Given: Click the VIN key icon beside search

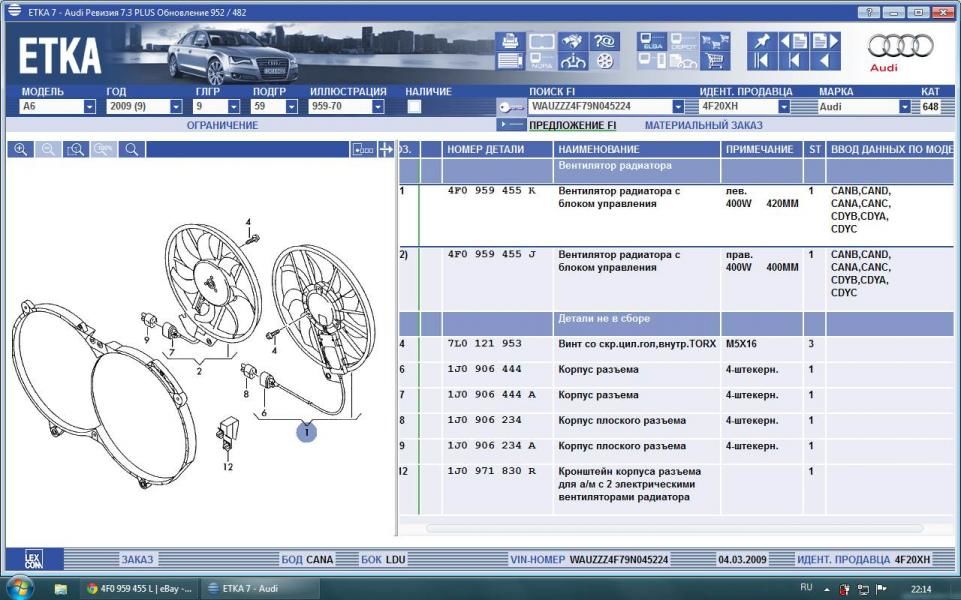Looking at the screenshot, I should tap(511, 107).
